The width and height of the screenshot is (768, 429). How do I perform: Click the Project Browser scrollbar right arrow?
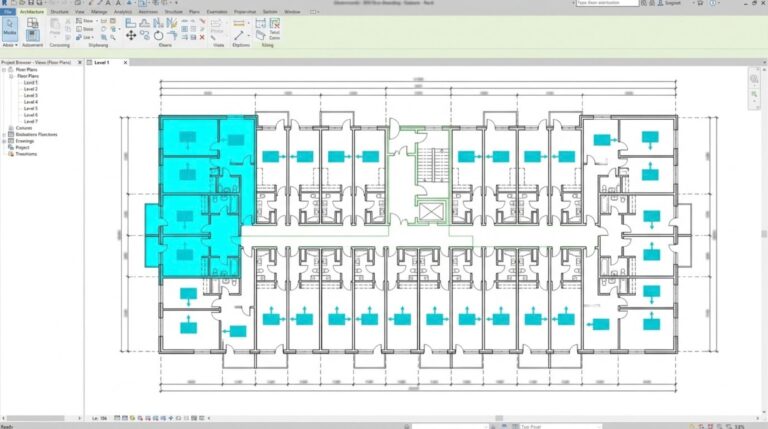80,418
